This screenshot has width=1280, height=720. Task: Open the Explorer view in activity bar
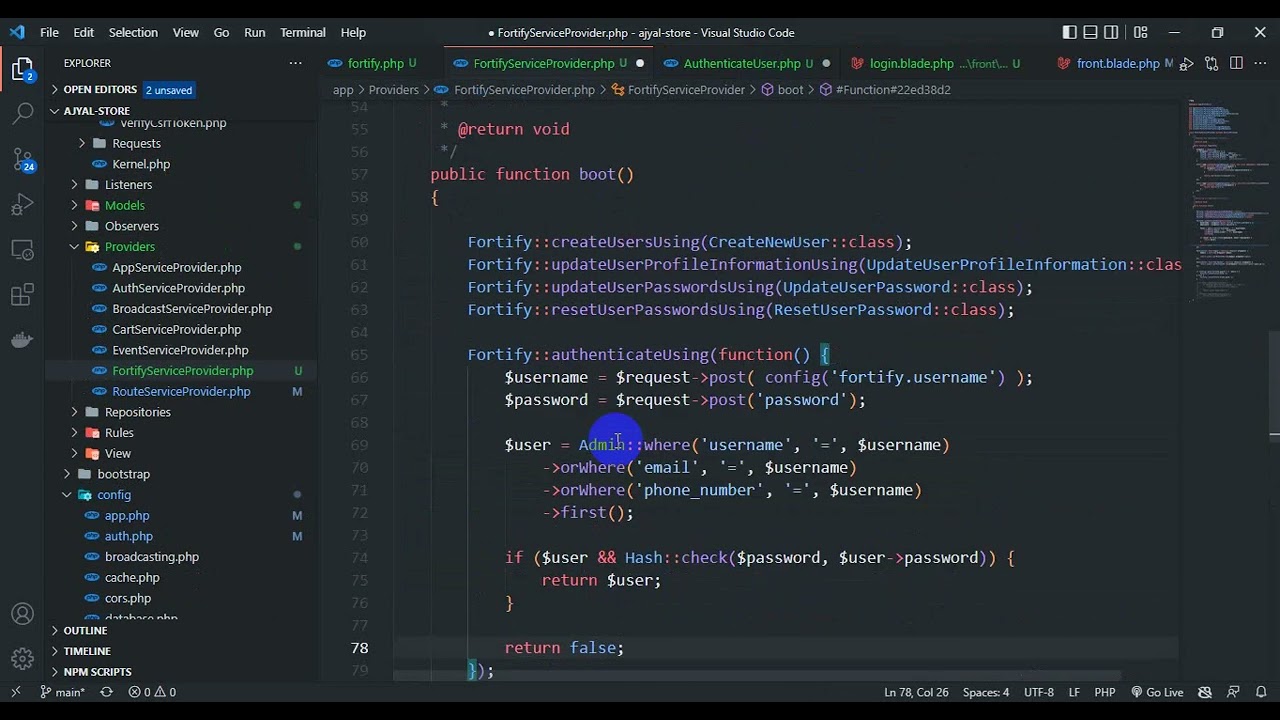(x=22, y=69)
